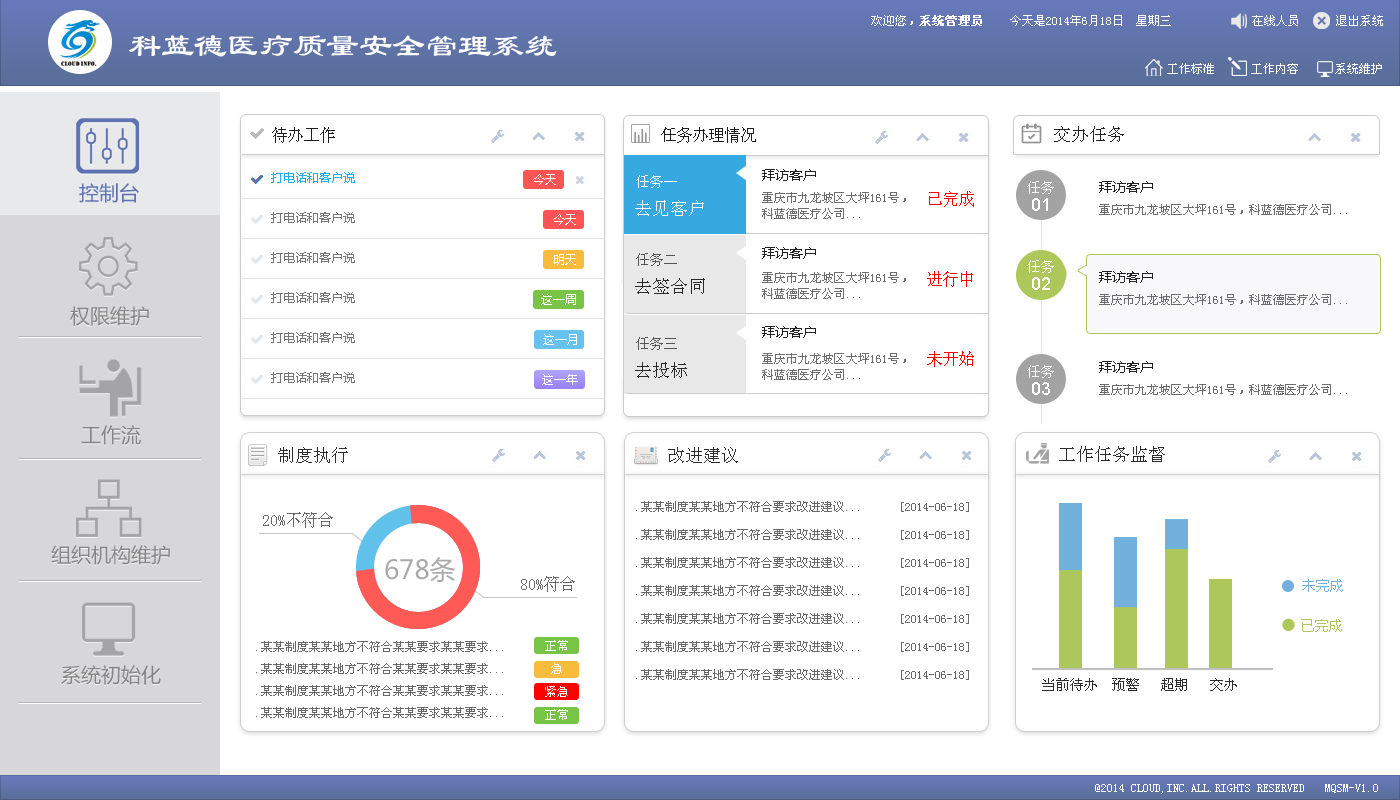Click the 明天 orange tag
This screenshot has height=800, width=1400.
click(564, 259)
